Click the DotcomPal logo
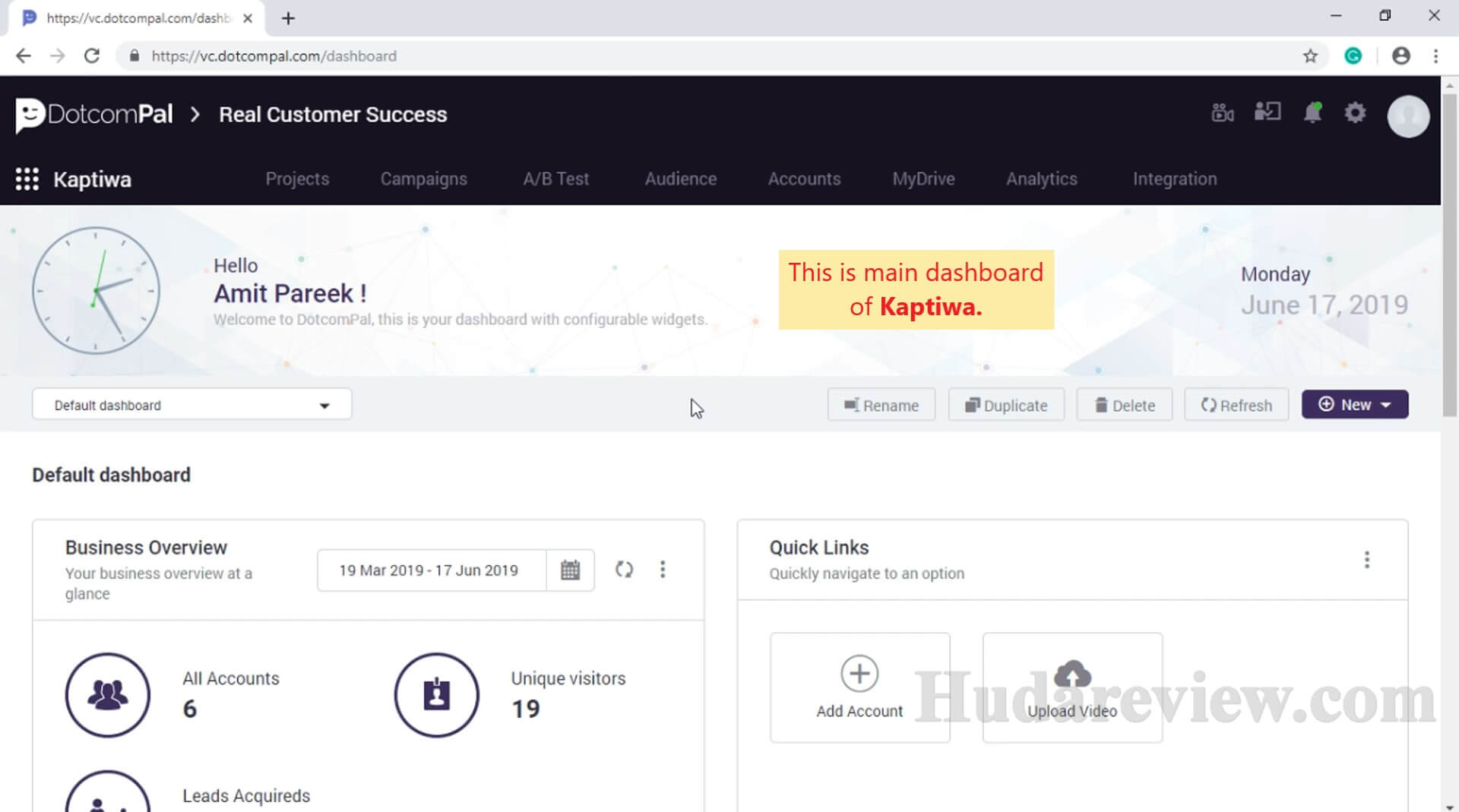 coord(94,115)
